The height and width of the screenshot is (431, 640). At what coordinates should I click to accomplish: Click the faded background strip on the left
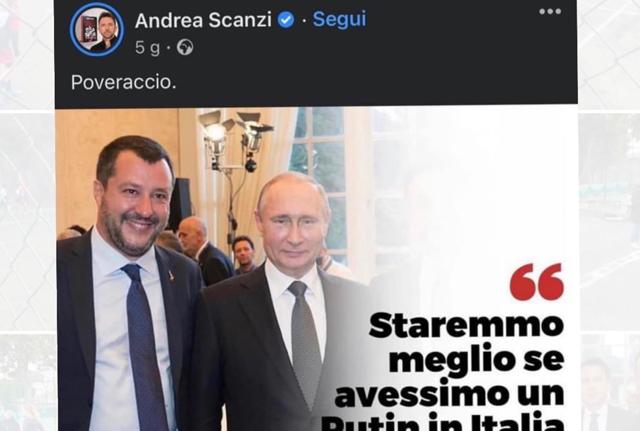pos(27,216)
